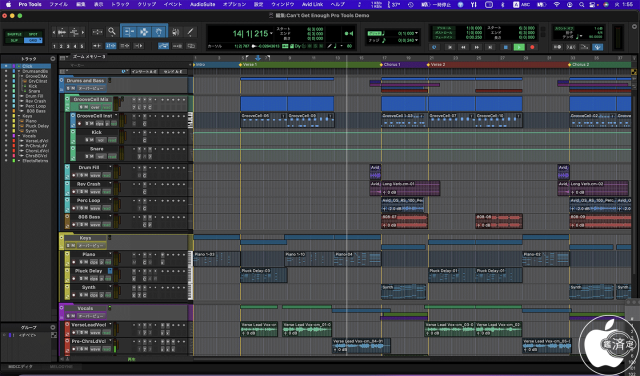The image size is (640, 376).
Task: Click the Go to End transport button
Action: click(490, 47)
